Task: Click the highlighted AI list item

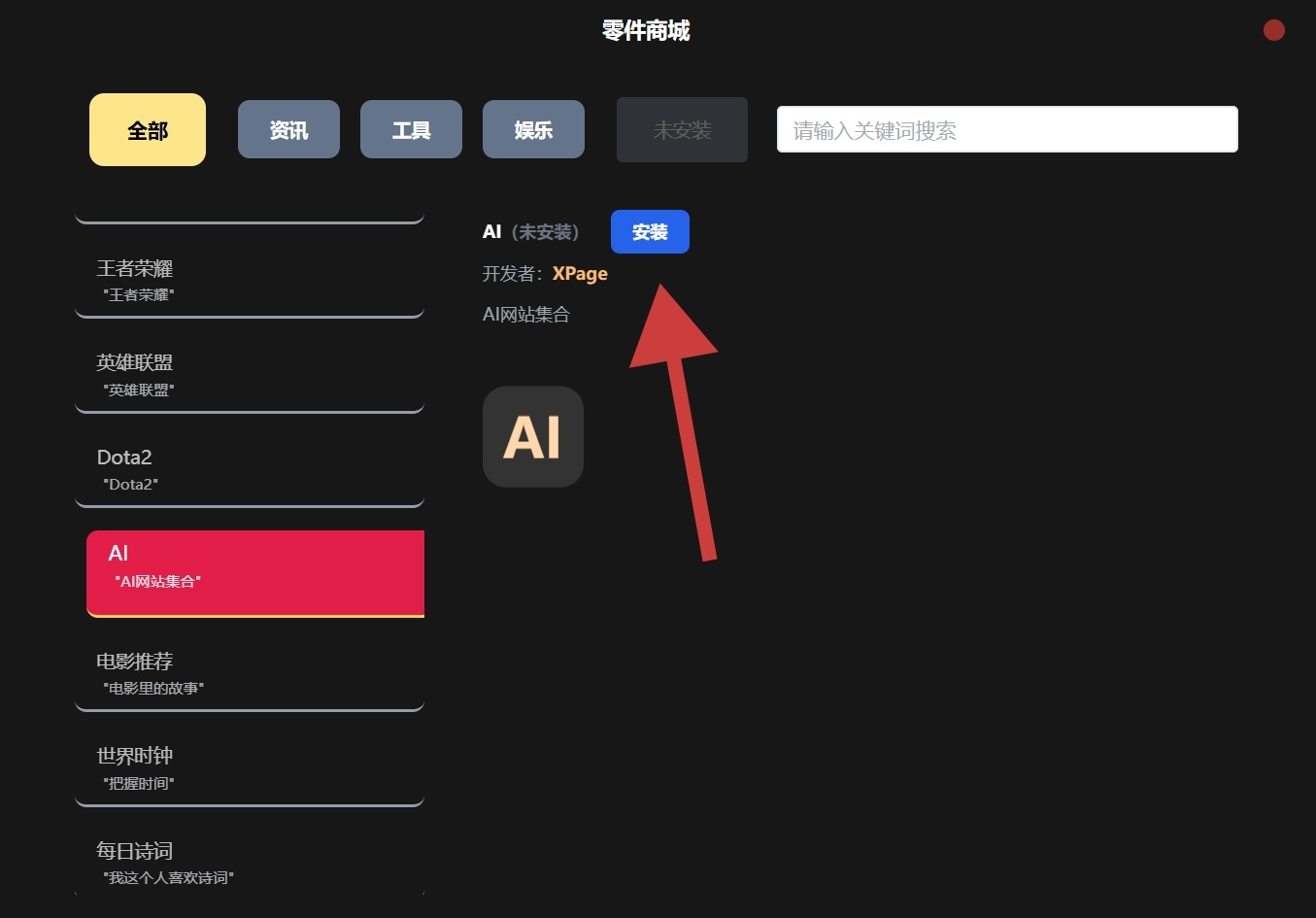Action: pyautogui.click(x=255, y=573)
